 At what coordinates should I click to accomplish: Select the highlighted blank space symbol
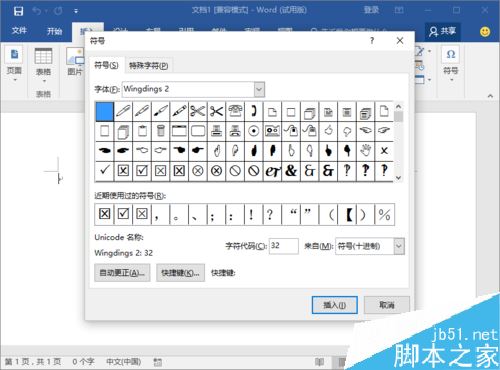point(104,111)
